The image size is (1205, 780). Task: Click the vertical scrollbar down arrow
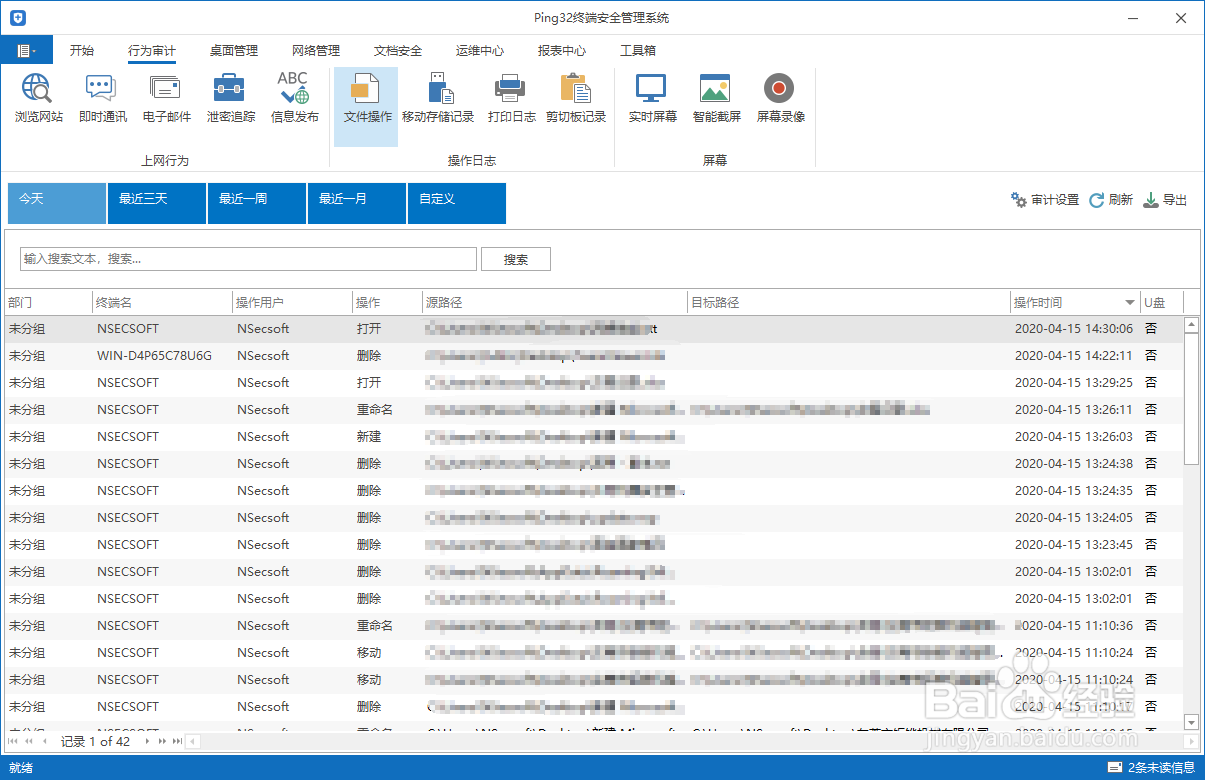(1191, 722)
